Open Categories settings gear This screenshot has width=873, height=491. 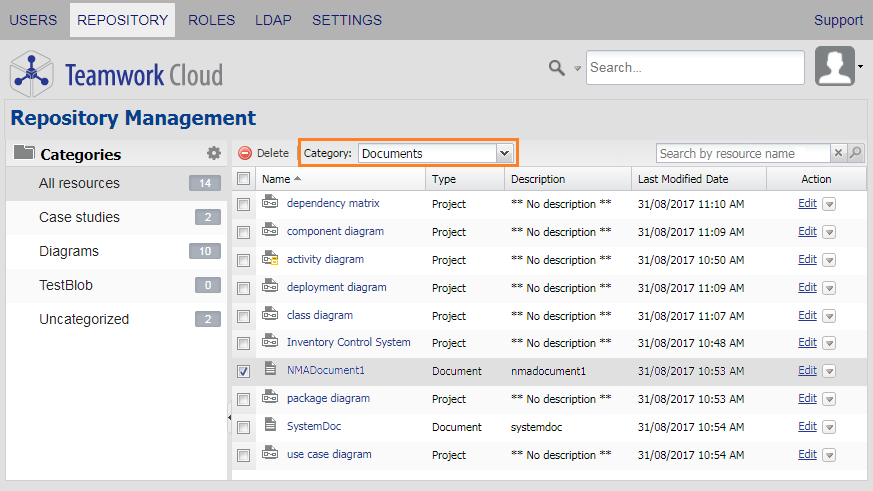[213, 154]
